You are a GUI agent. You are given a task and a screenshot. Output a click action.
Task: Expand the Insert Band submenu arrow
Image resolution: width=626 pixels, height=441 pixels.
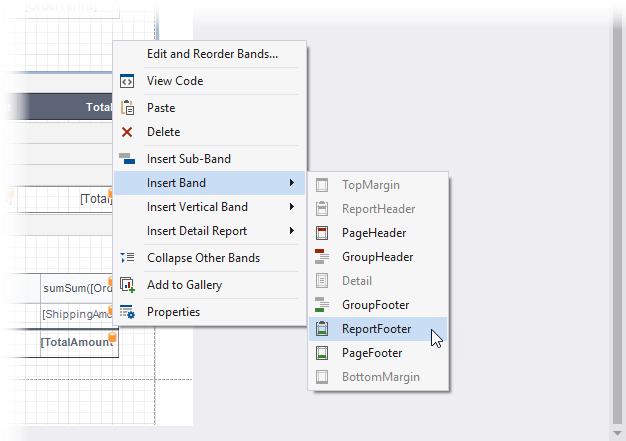[x=292, y=183]
